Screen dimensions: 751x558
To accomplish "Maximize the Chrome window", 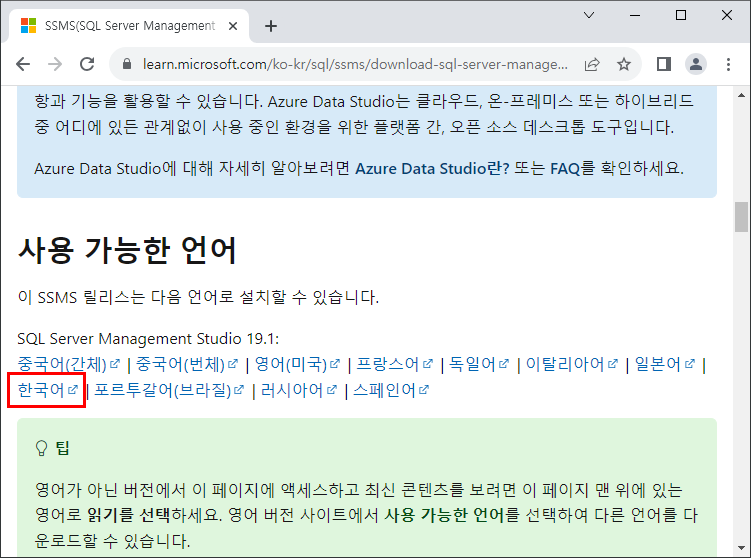I will point(681,15).
